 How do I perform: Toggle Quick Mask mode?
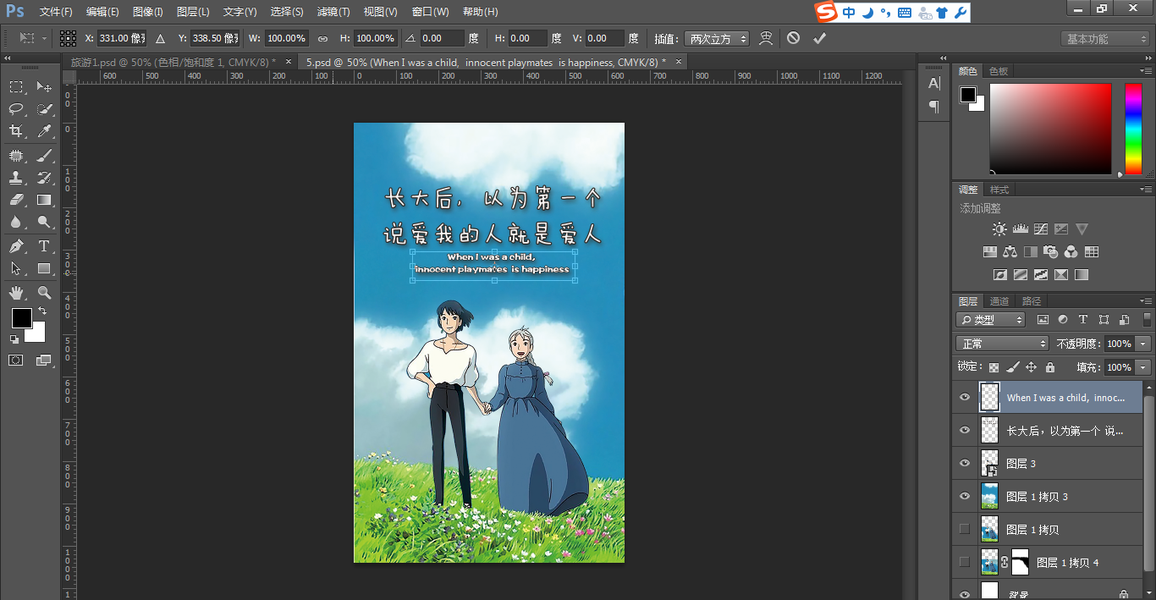(x=15, y=360)
